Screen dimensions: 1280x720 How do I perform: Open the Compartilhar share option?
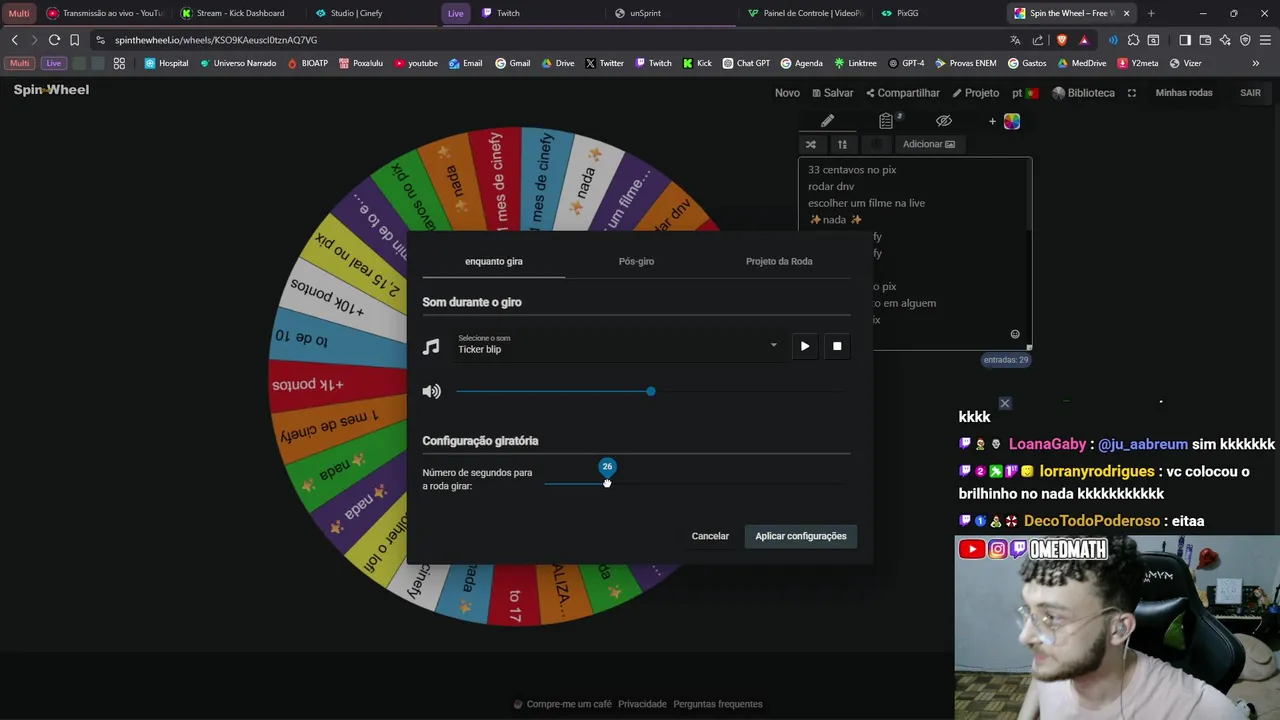(903, 93)
